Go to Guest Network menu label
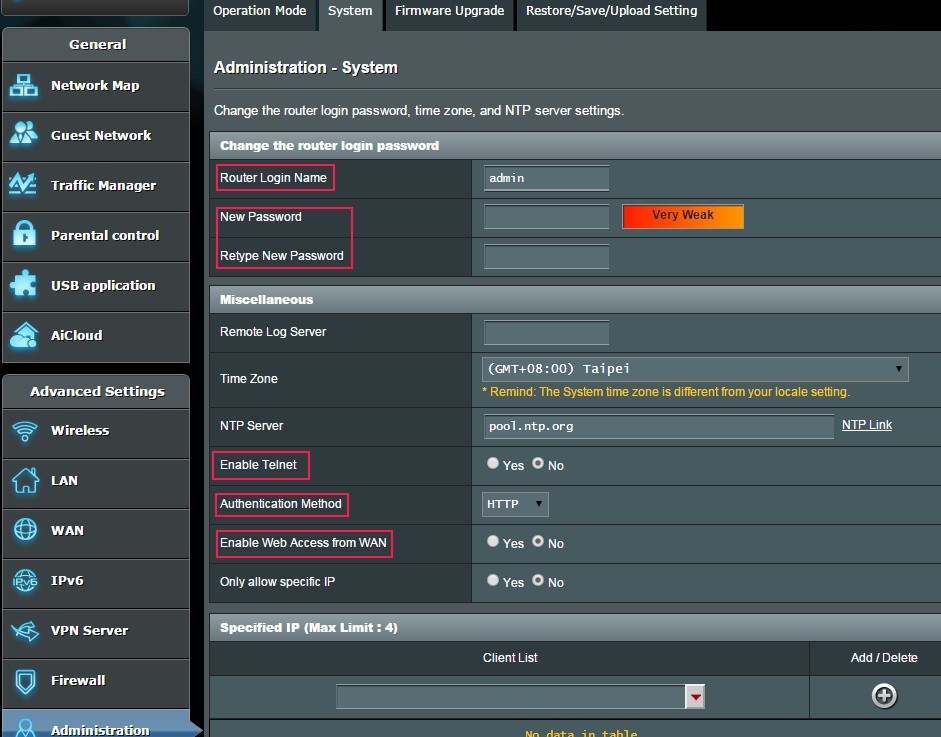Viewport: 941px width, 737px height. [x=101, y=136]
